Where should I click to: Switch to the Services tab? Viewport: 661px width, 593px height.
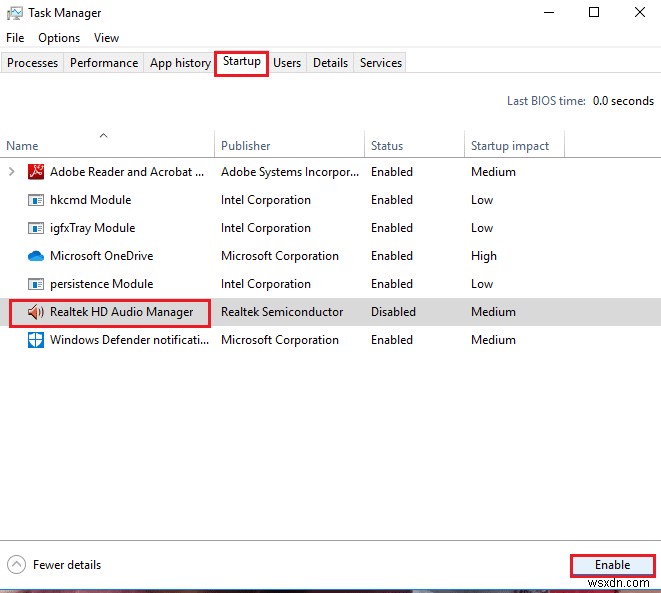381,63
